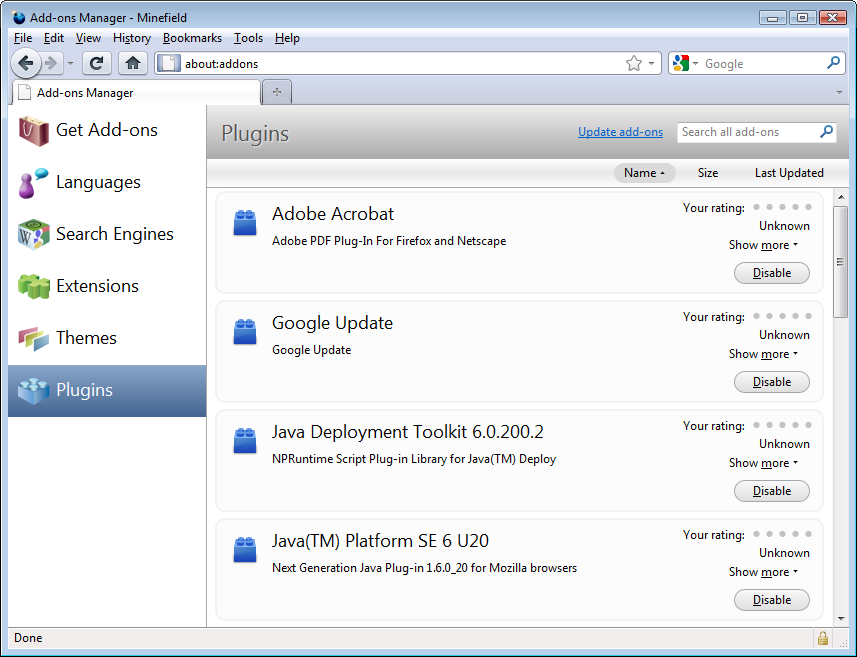Click the scrollbar up arrow
857x657 pixels.
(x=841, y=197)
